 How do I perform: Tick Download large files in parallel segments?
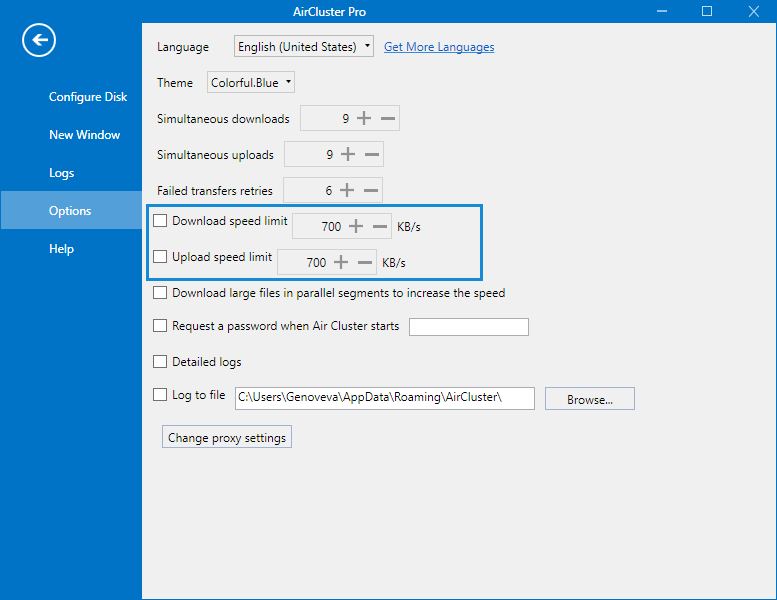(160, 293)
